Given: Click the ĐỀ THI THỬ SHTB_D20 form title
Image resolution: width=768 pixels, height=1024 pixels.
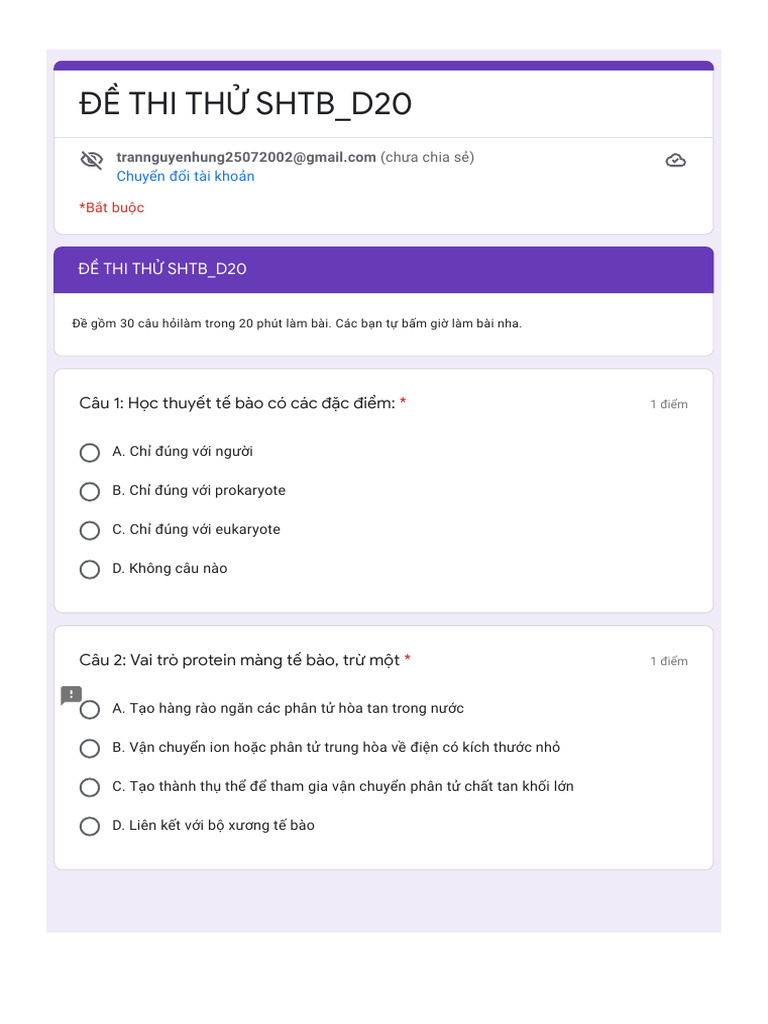Looking at the screenshot, I should coord(245,104).
